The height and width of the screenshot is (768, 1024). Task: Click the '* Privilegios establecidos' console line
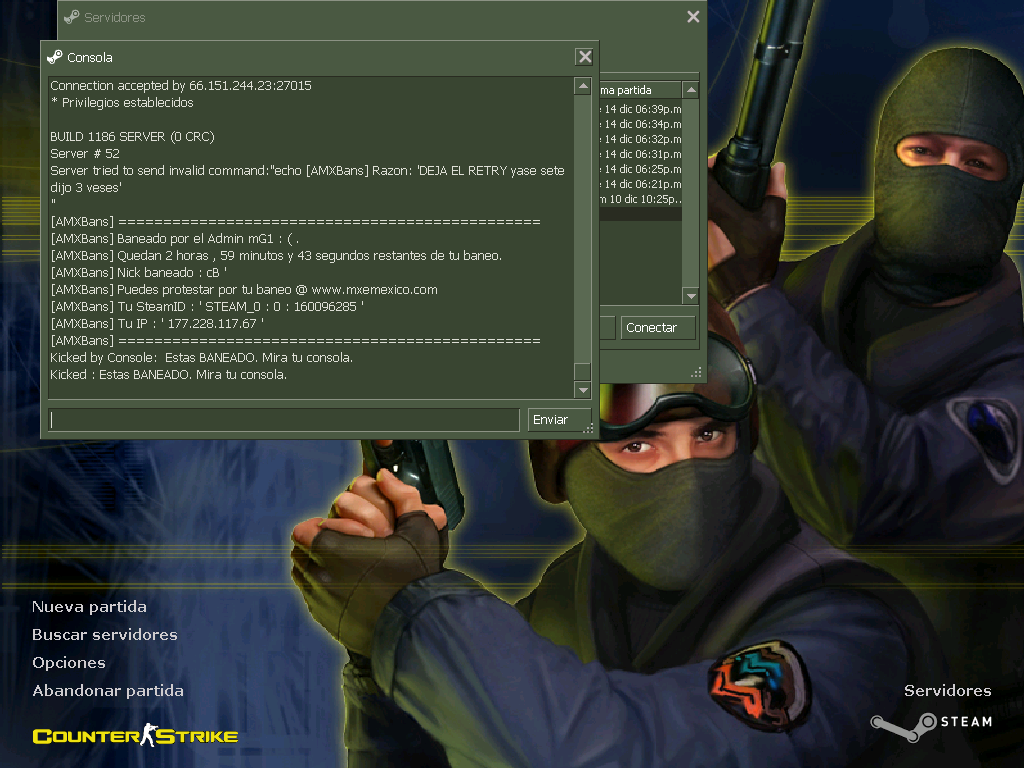click(x=122, y=103)
